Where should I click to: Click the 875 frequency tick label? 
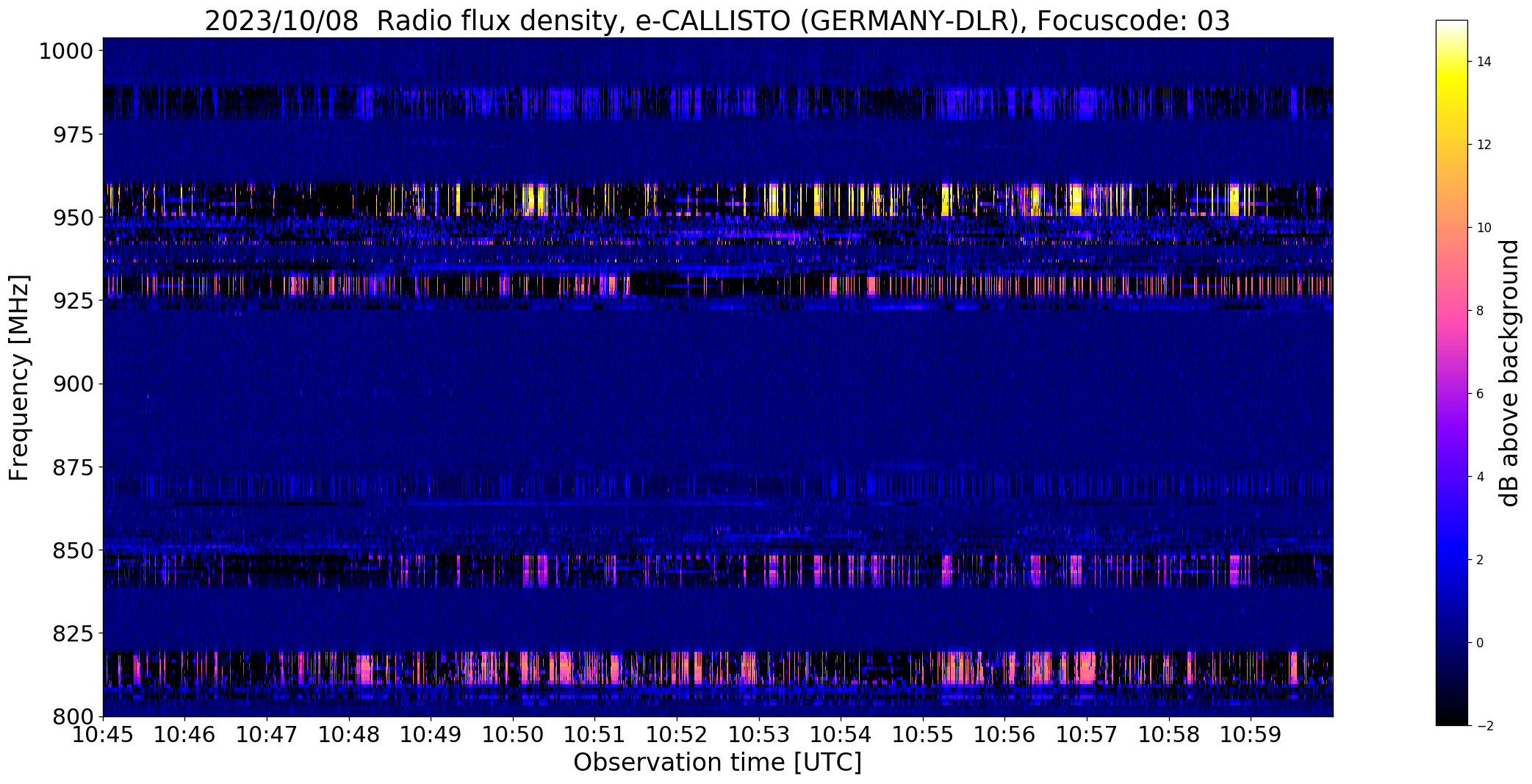point(73,467)
